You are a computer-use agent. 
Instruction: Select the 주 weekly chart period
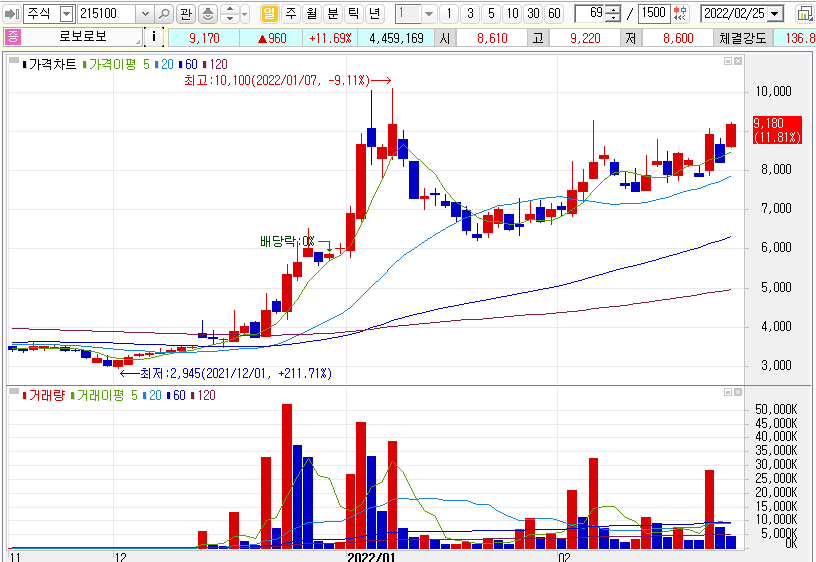290,14
